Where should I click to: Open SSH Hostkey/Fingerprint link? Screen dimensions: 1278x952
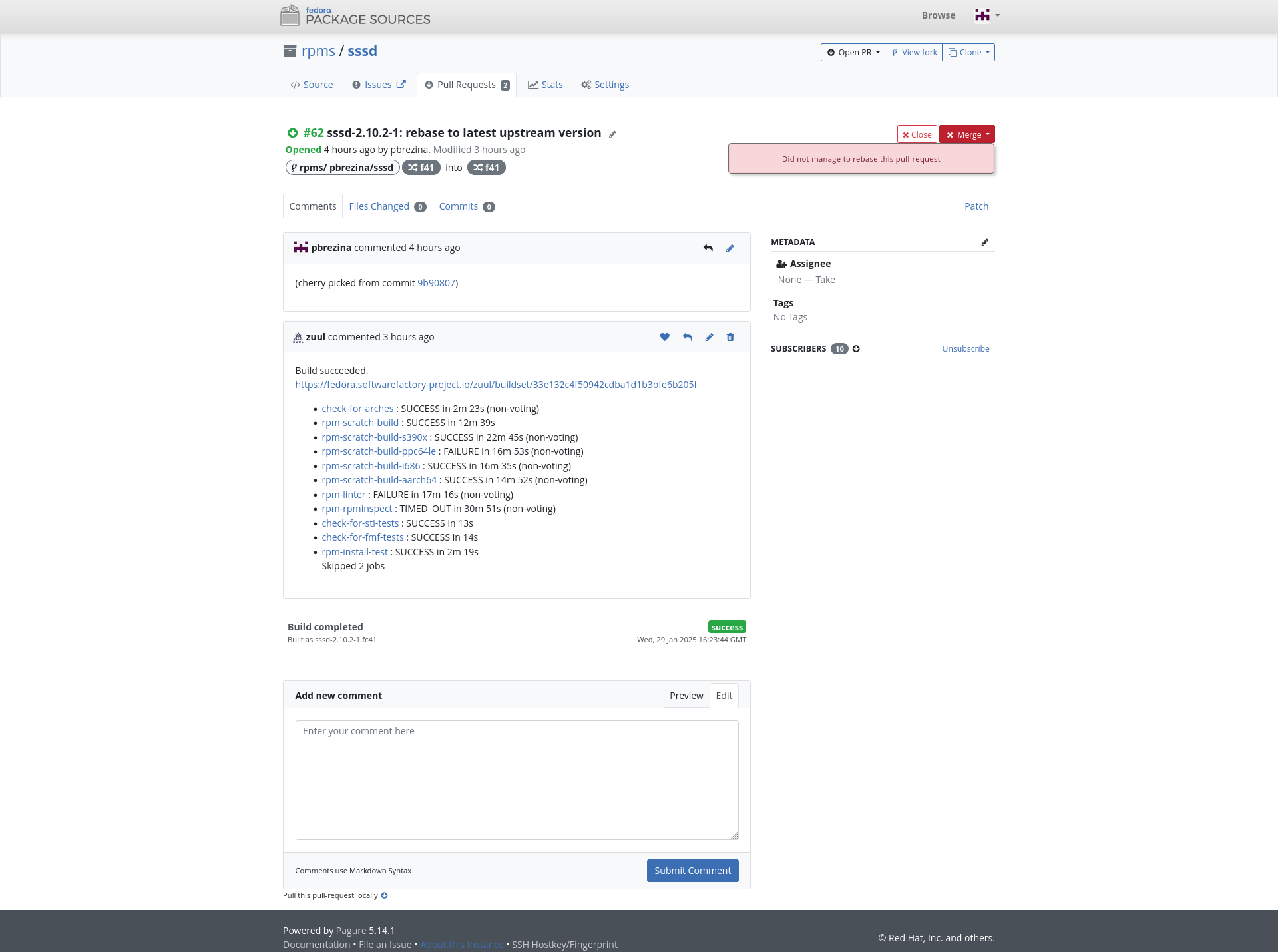(x=564, y=945)
